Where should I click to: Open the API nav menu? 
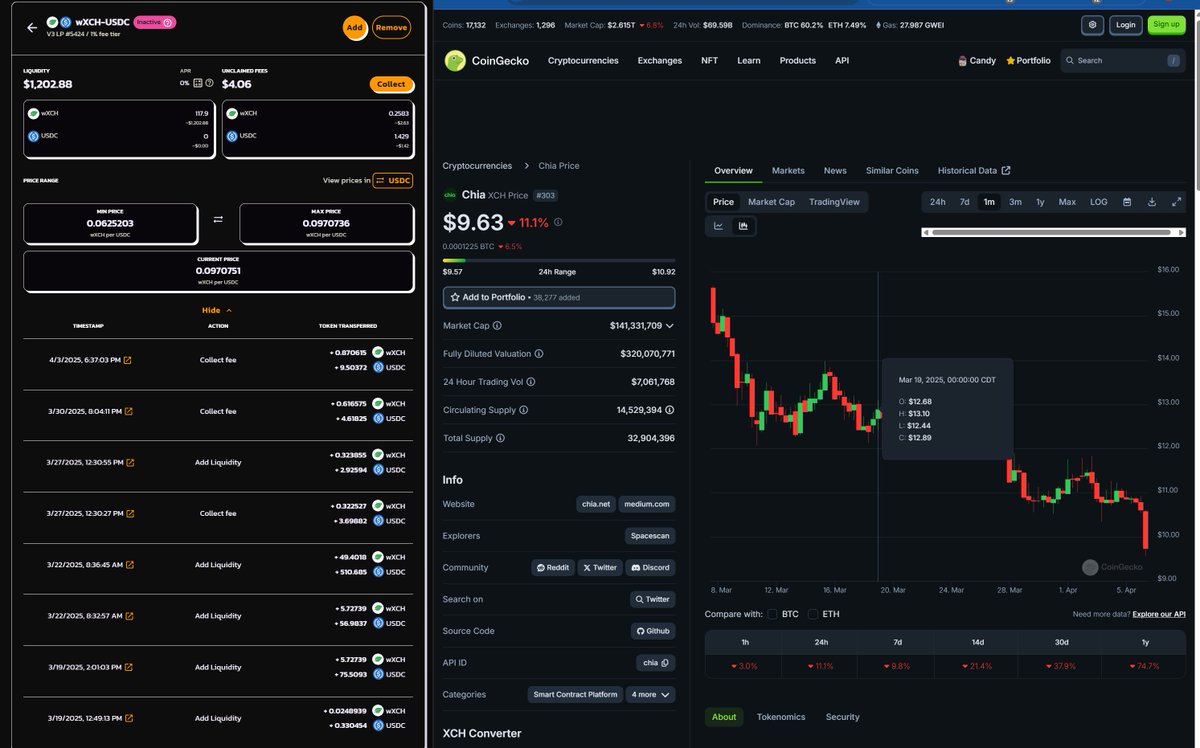coord(842,60)
